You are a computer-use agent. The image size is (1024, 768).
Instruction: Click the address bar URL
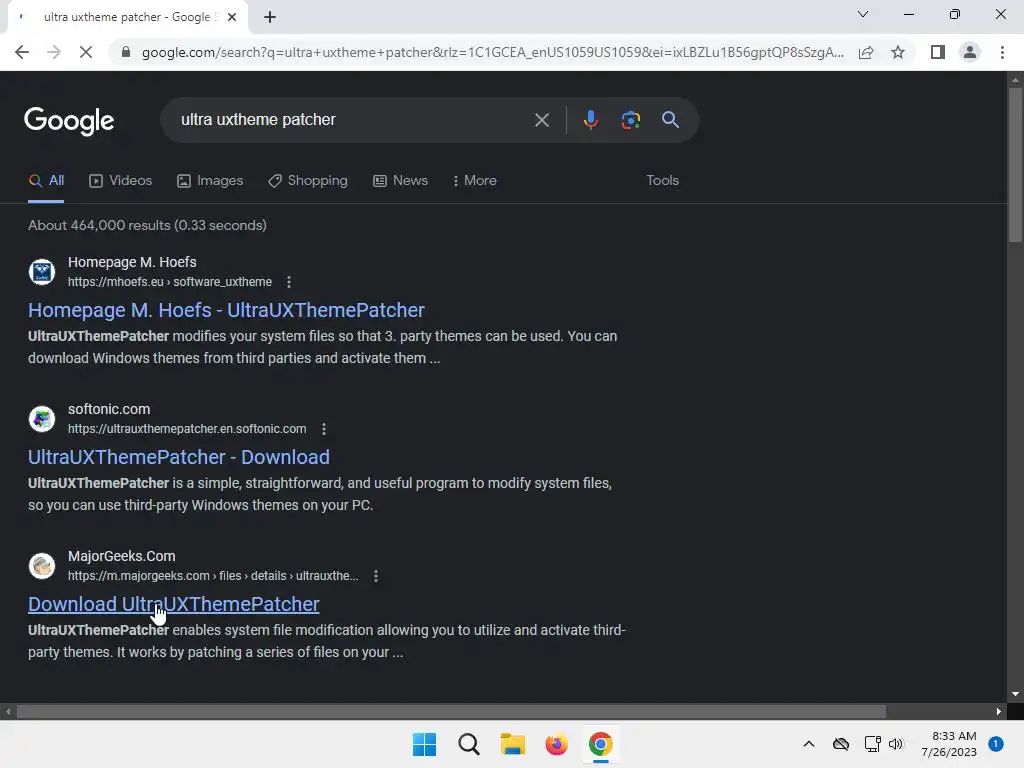[492, 52]
